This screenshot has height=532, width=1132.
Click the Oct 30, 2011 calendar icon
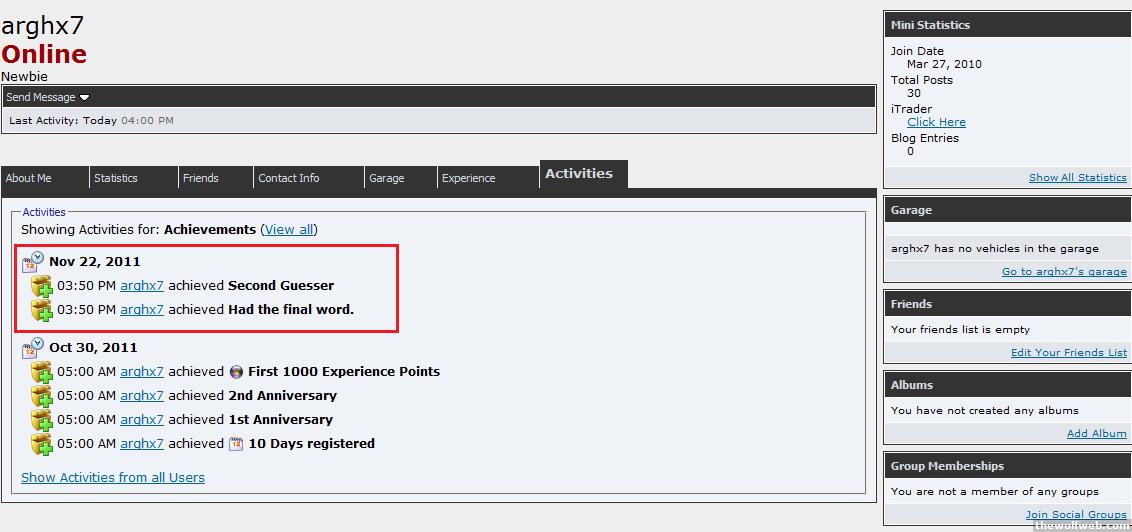[33, 347]
